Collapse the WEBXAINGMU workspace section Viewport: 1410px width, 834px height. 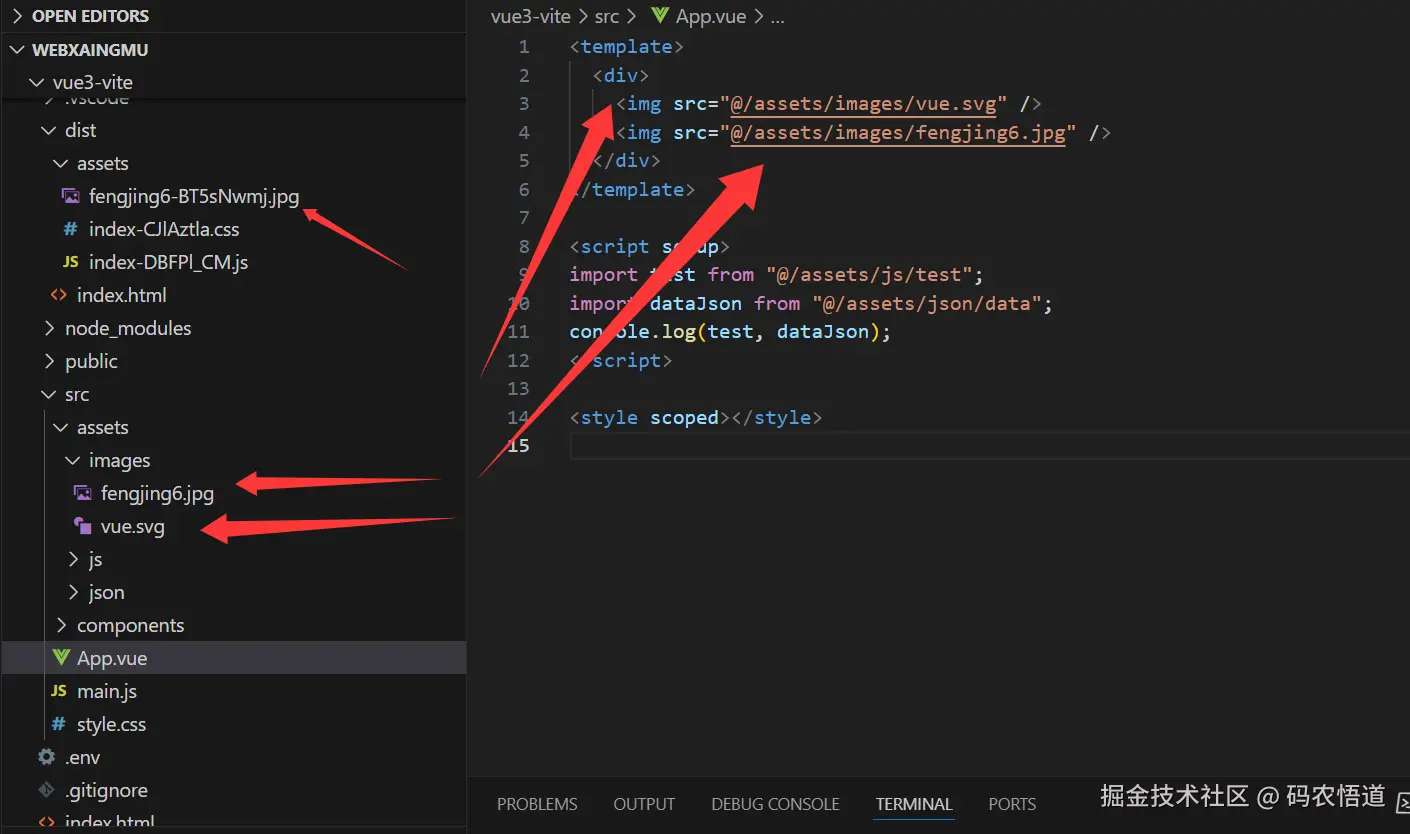tap(17, 50)
